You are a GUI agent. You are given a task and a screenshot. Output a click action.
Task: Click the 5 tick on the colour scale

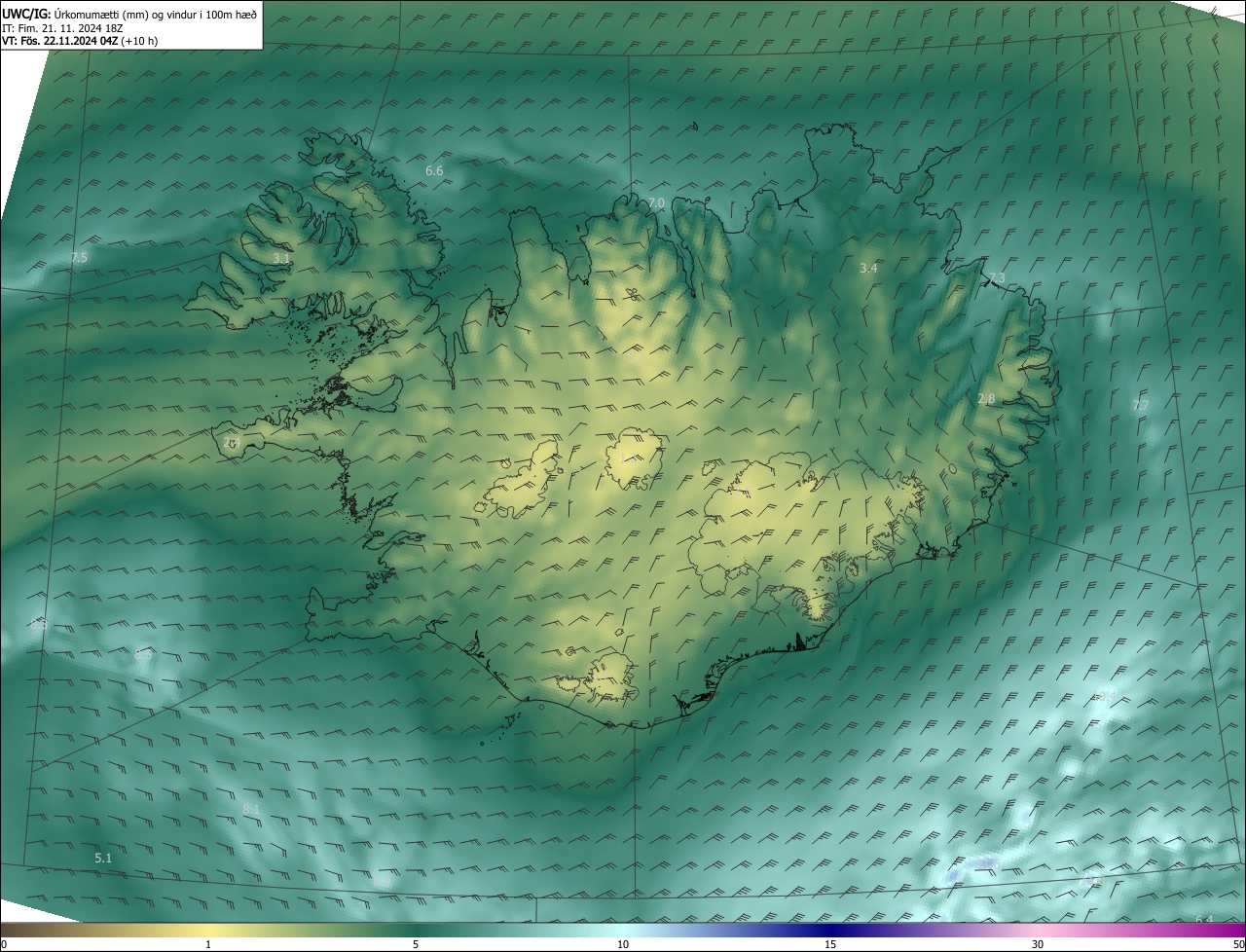[416, 944]
